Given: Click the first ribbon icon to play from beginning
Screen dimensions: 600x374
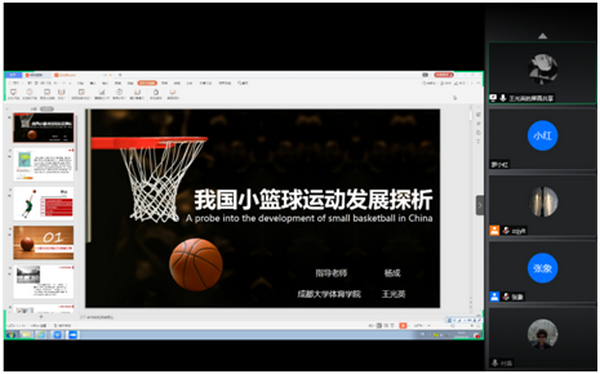Looking at the screenshot, I should [13, 93].
